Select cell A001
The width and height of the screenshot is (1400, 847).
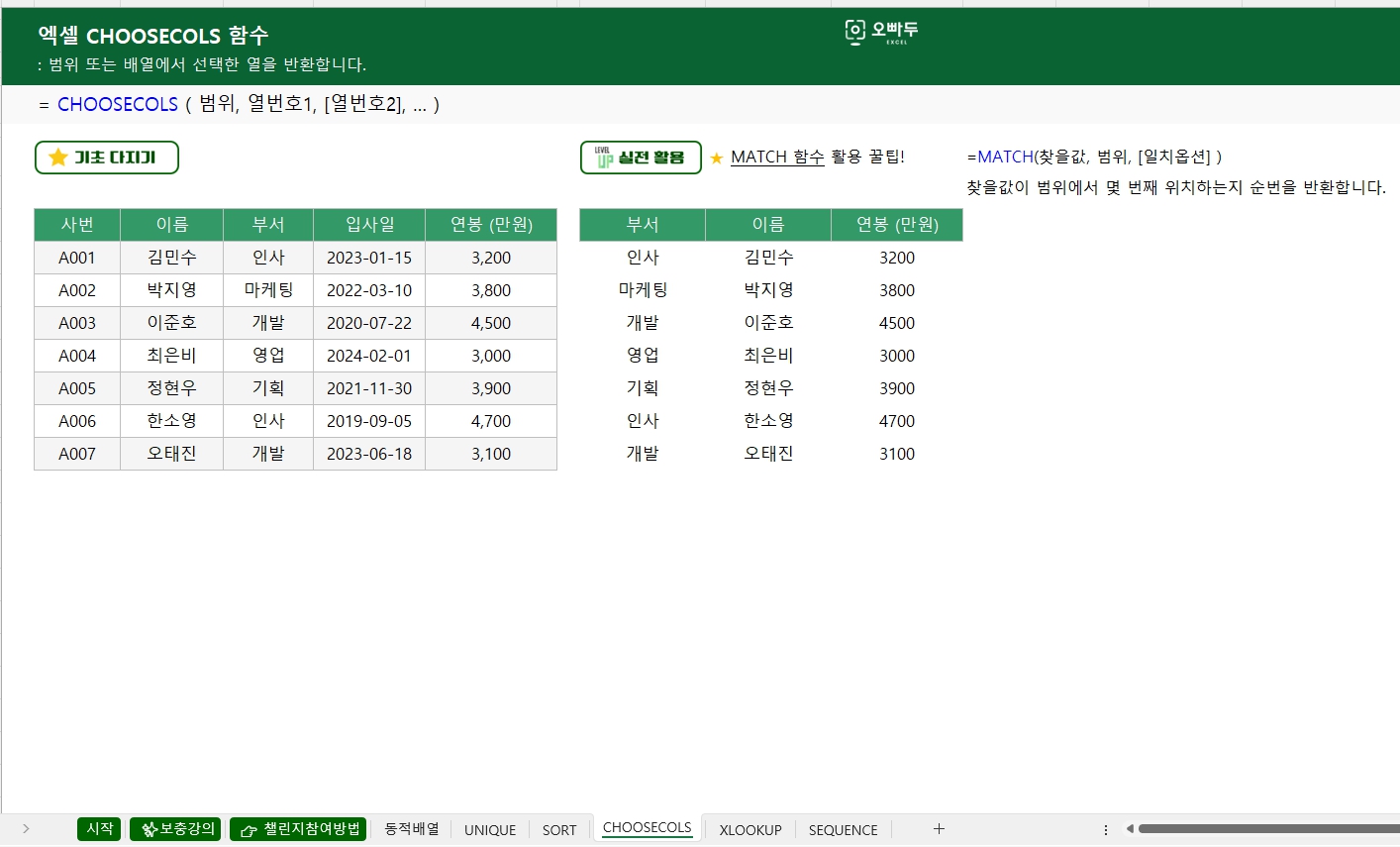(x=77, y=258)
